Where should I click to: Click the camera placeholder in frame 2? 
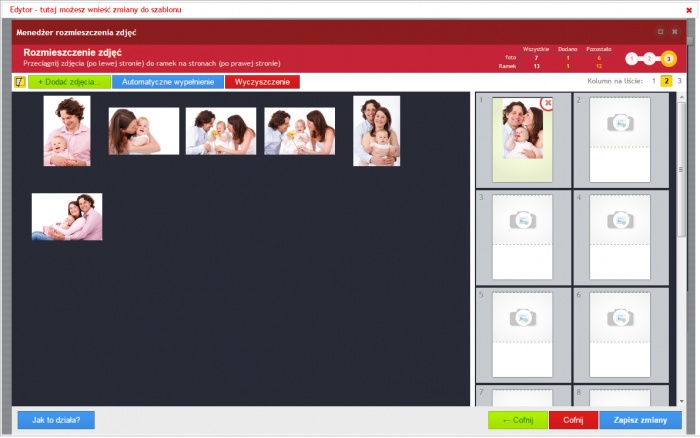[620, 122]
